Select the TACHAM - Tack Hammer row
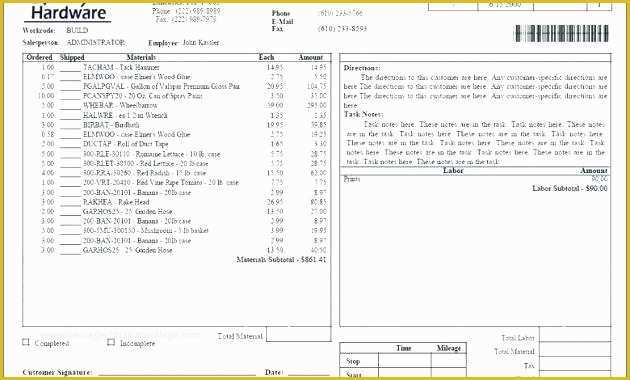This screenshot has width=630, height=380. [x=176, y=67]
